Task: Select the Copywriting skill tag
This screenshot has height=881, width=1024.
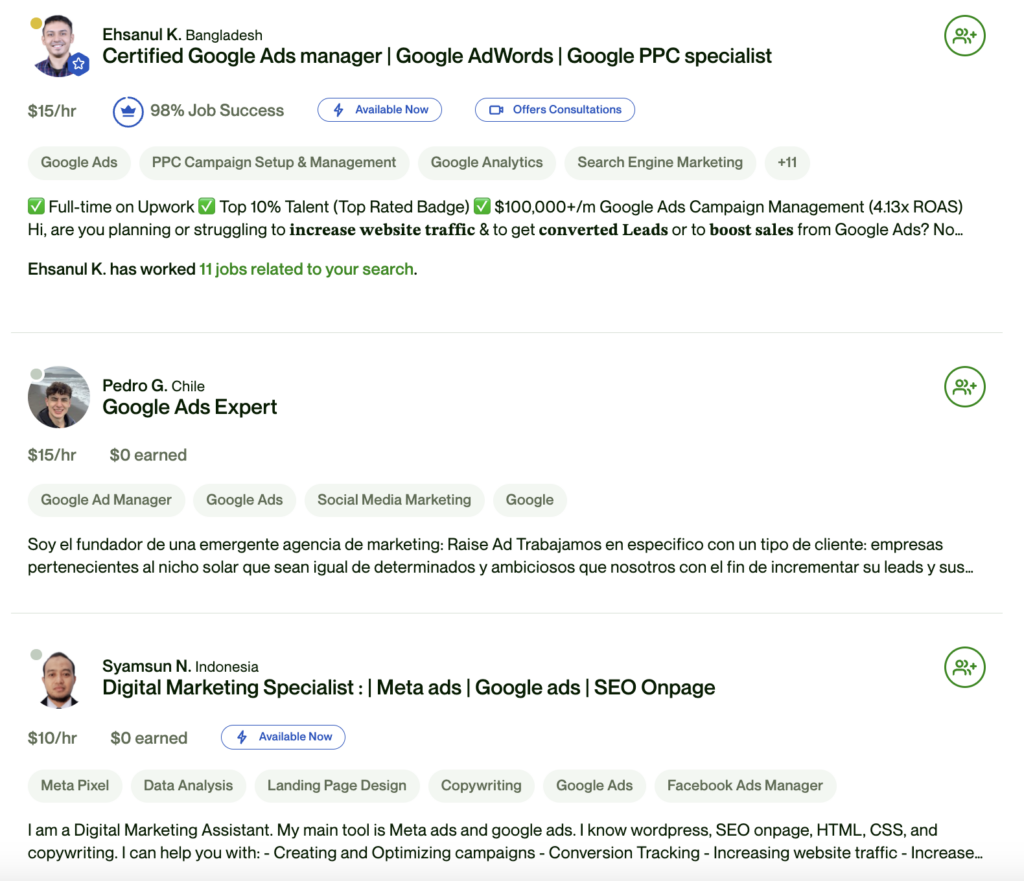Action: [481, 786]
